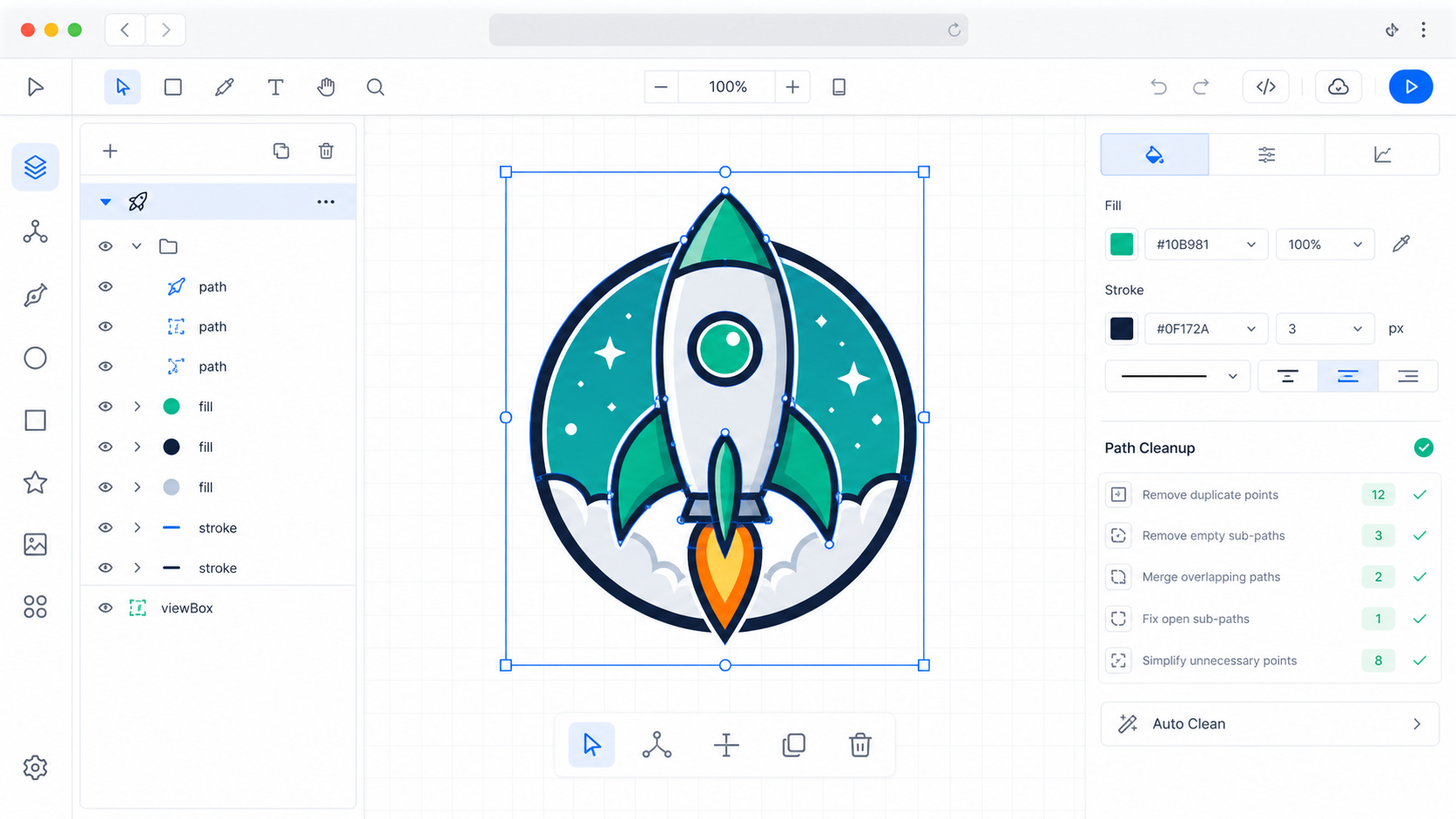
Task: Open the stroke width dropdown
Action: click(x=1325, y=328)
